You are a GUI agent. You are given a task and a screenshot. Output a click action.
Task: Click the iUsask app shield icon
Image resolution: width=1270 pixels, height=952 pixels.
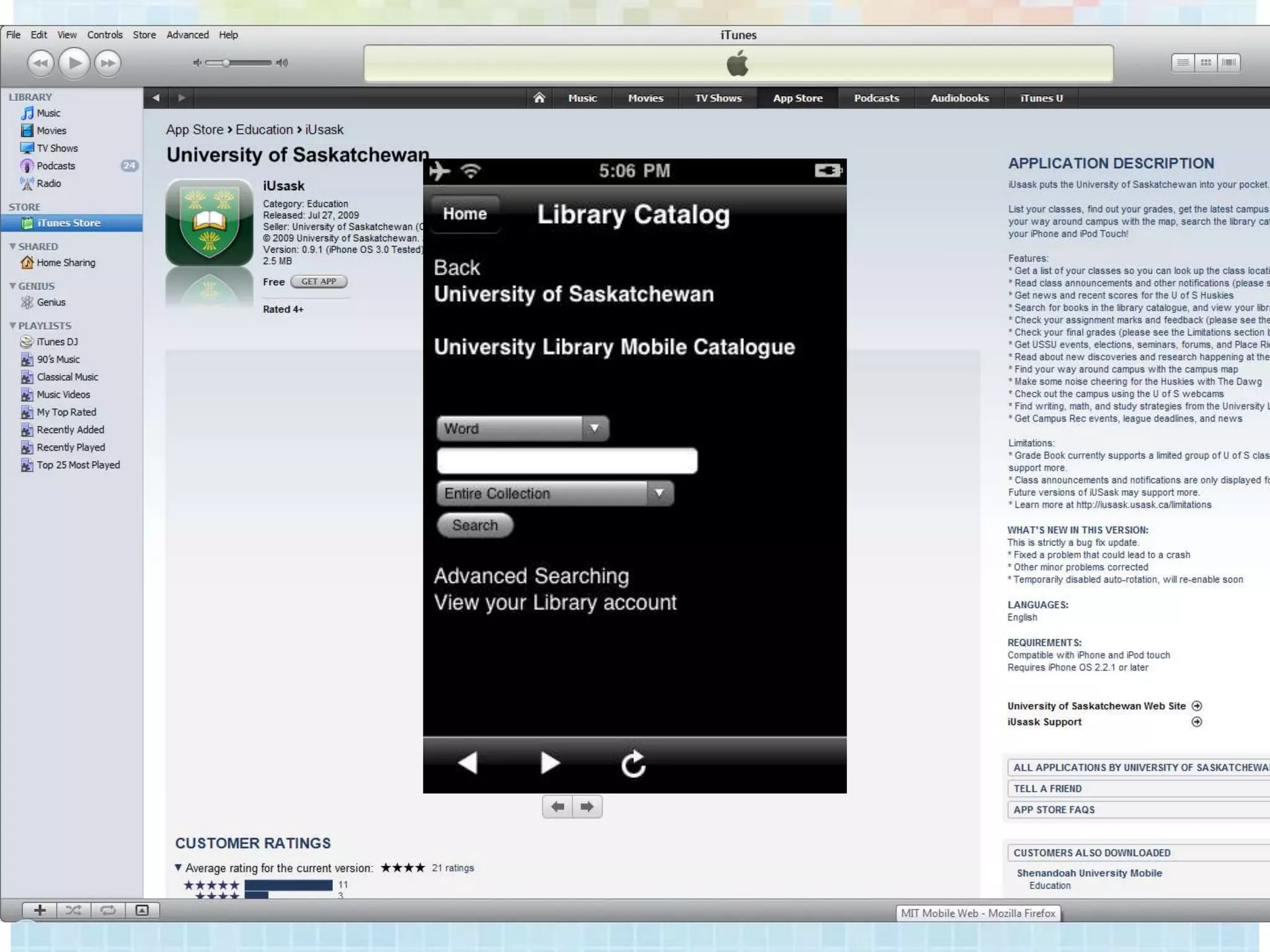tap(210, 223)
